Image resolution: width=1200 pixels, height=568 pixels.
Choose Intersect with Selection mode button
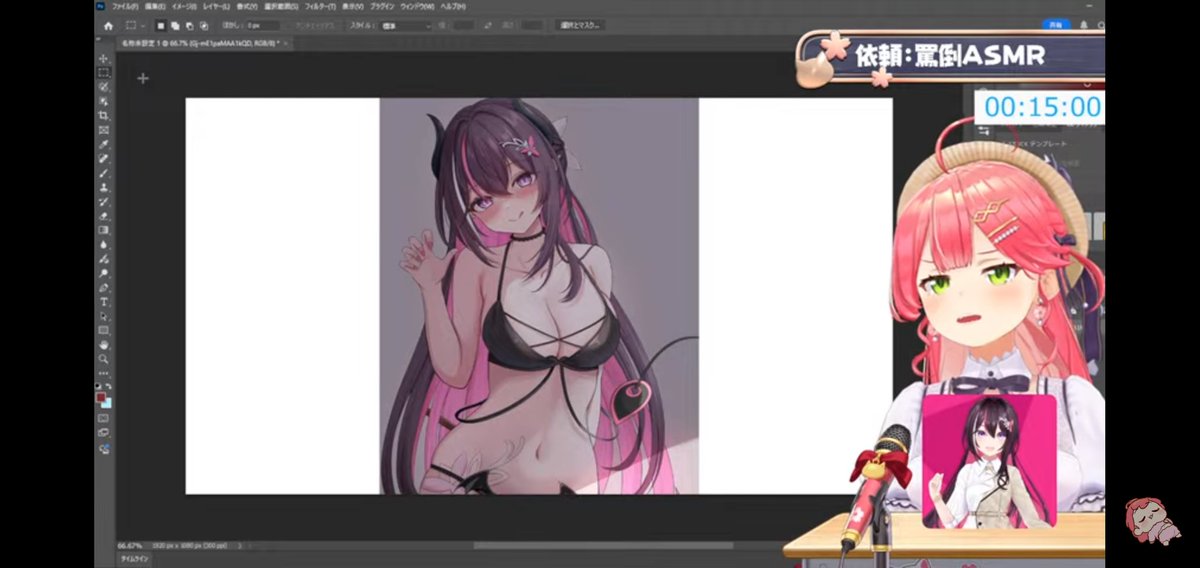[x=204, y=26]
